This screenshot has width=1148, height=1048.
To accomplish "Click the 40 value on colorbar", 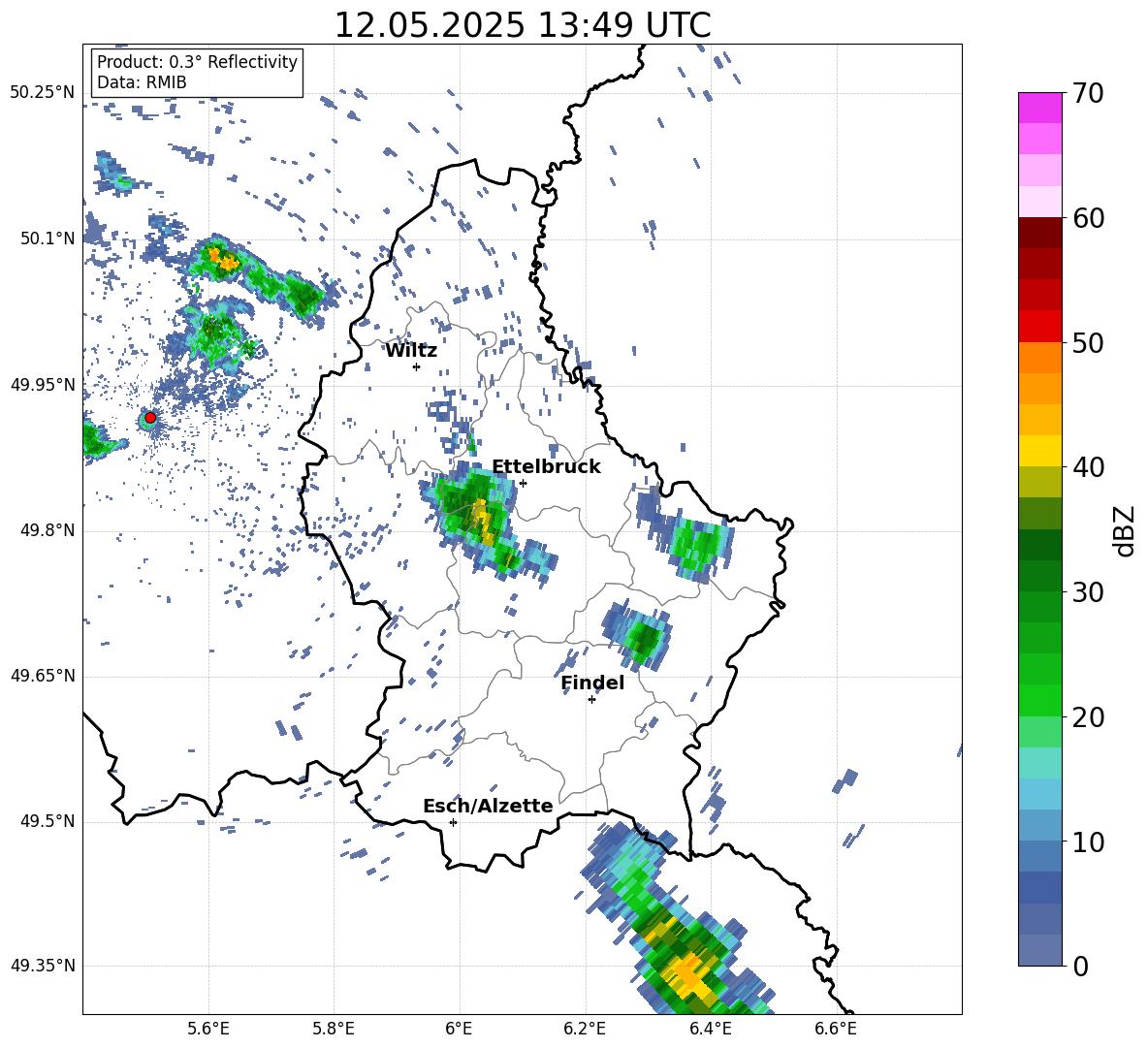I will [1087, 467].
